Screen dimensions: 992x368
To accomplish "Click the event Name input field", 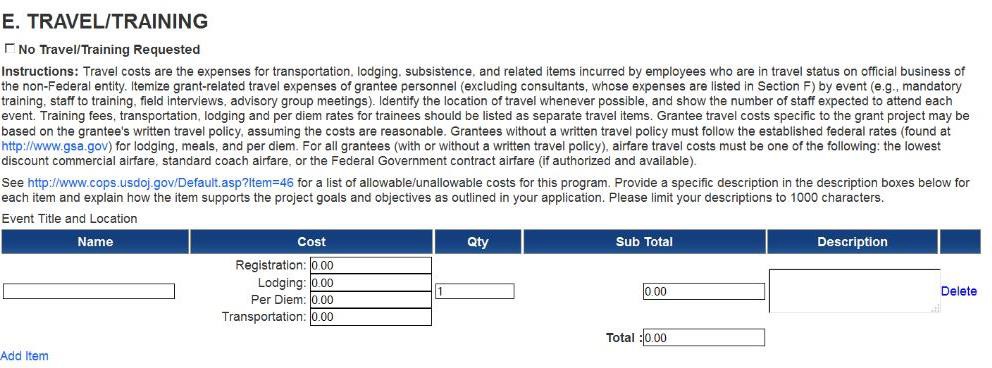I will pos(89,291).
